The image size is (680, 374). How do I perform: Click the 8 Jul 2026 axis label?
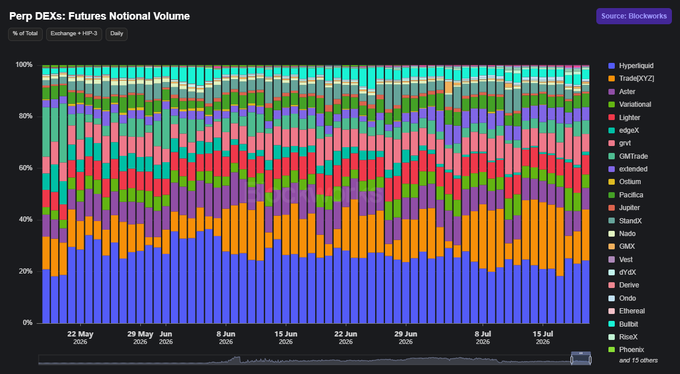coord(483,338)
